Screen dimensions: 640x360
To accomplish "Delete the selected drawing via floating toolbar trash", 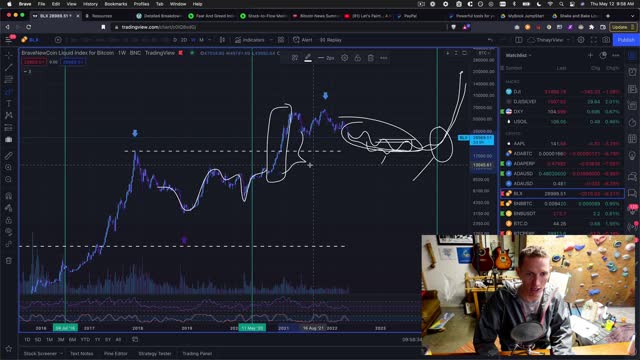I will click(x=371, y=58).
